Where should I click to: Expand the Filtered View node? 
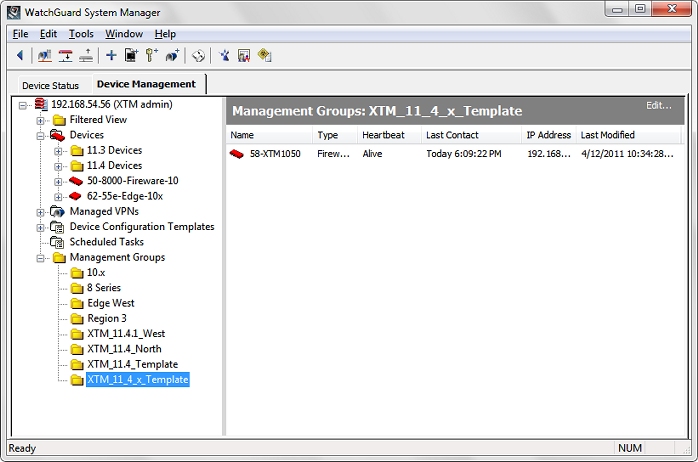click(x=41, y=120)
